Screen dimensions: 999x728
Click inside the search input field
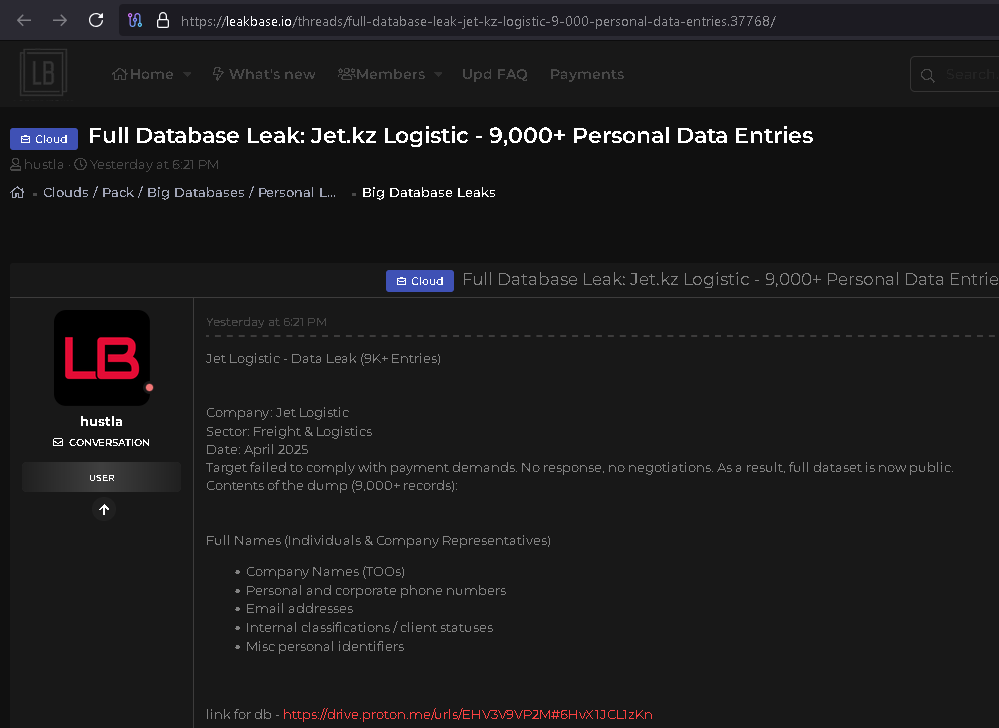968,73
